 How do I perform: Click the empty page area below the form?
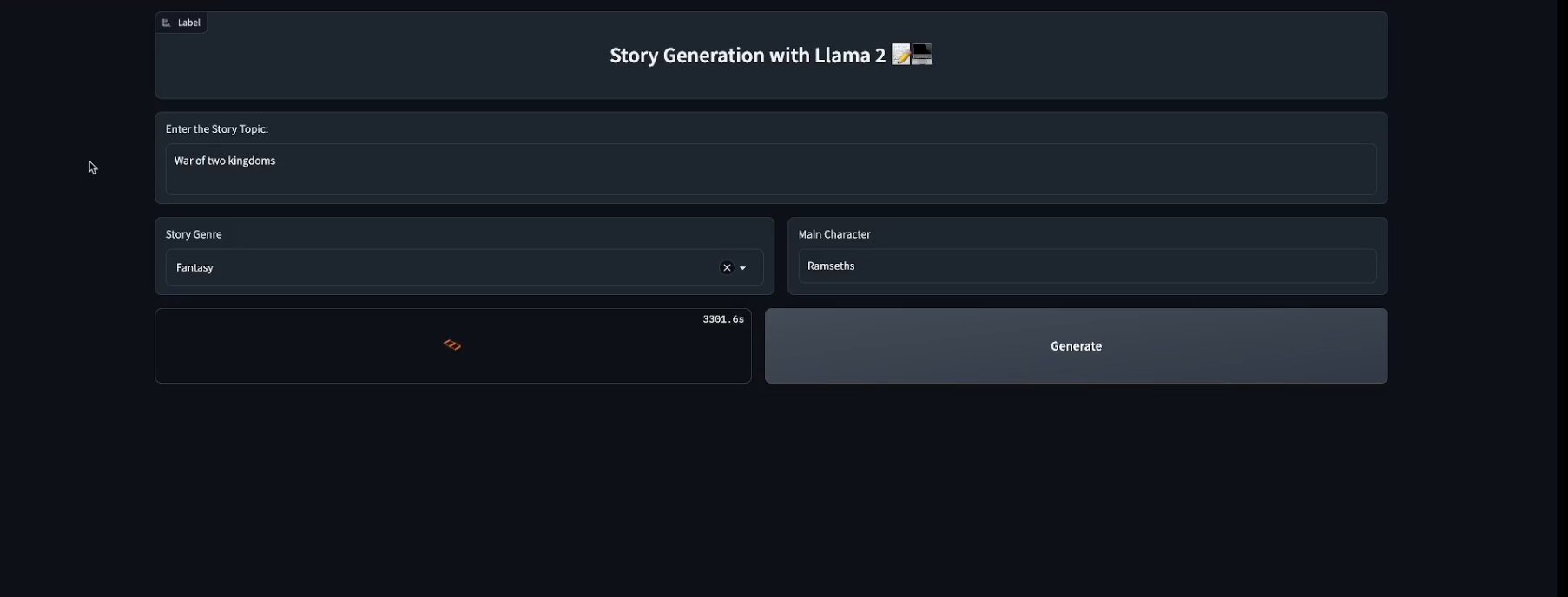point(771,495)
